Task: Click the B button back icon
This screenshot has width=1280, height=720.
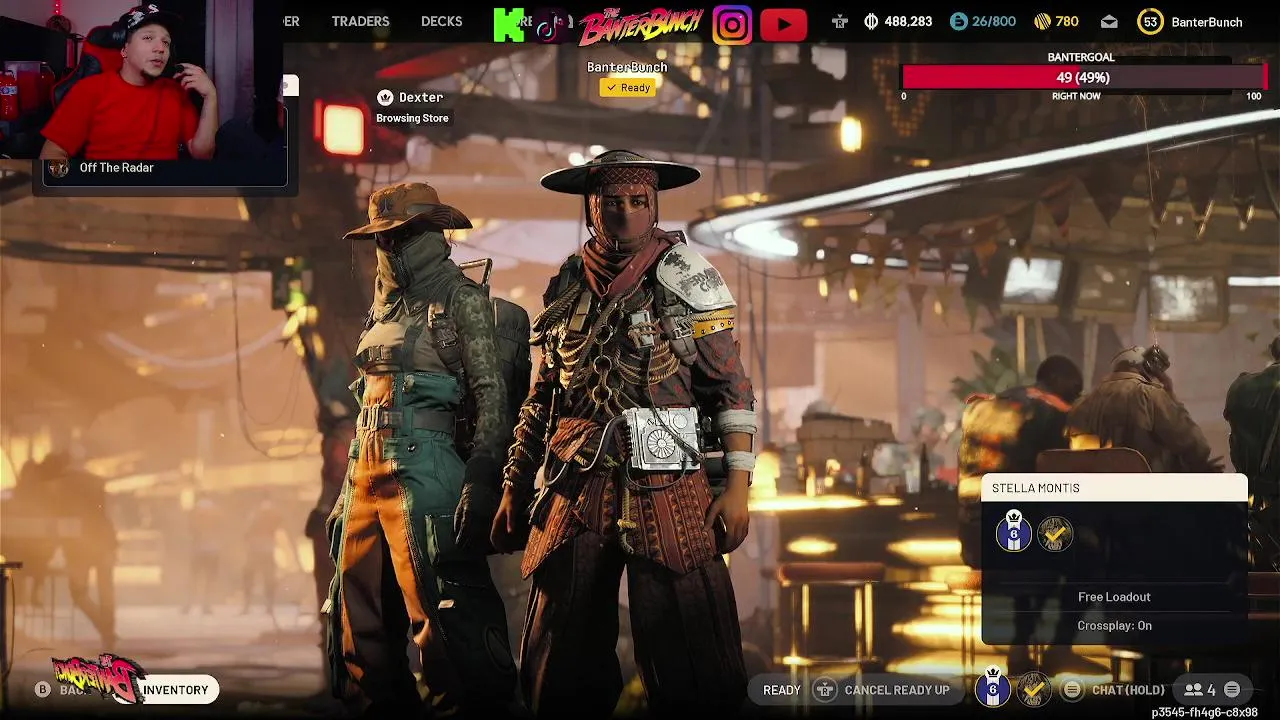Action: [42, 690]
